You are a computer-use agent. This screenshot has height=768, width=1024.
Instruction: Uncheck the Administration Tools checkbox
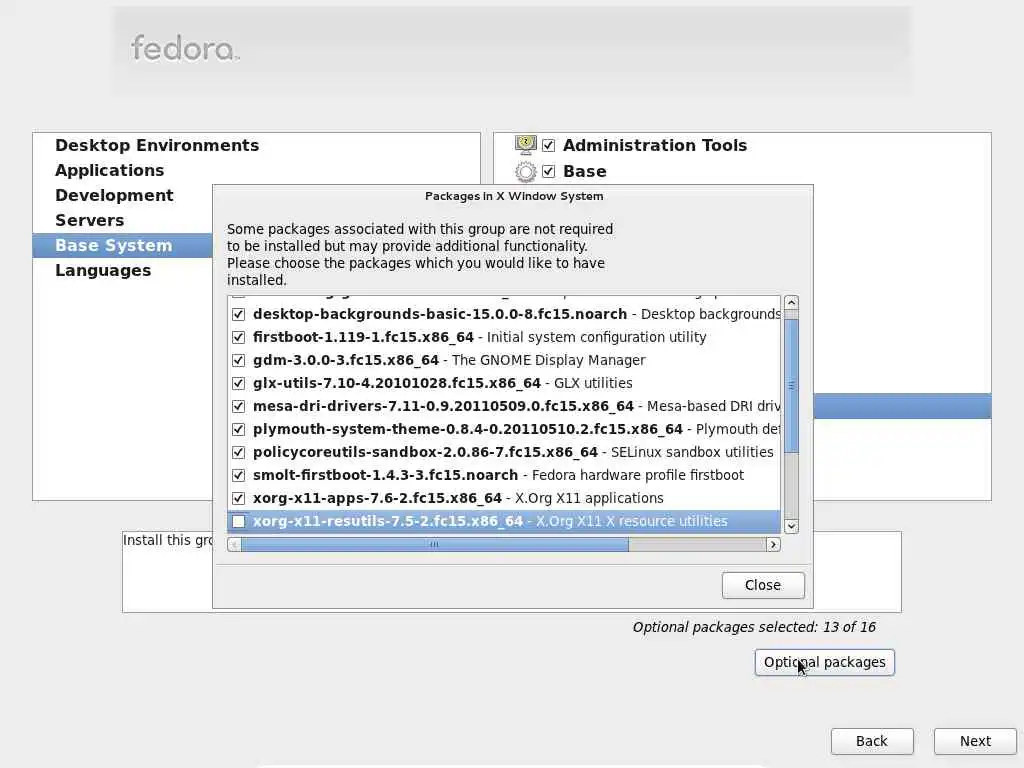(x=549, y=145)
